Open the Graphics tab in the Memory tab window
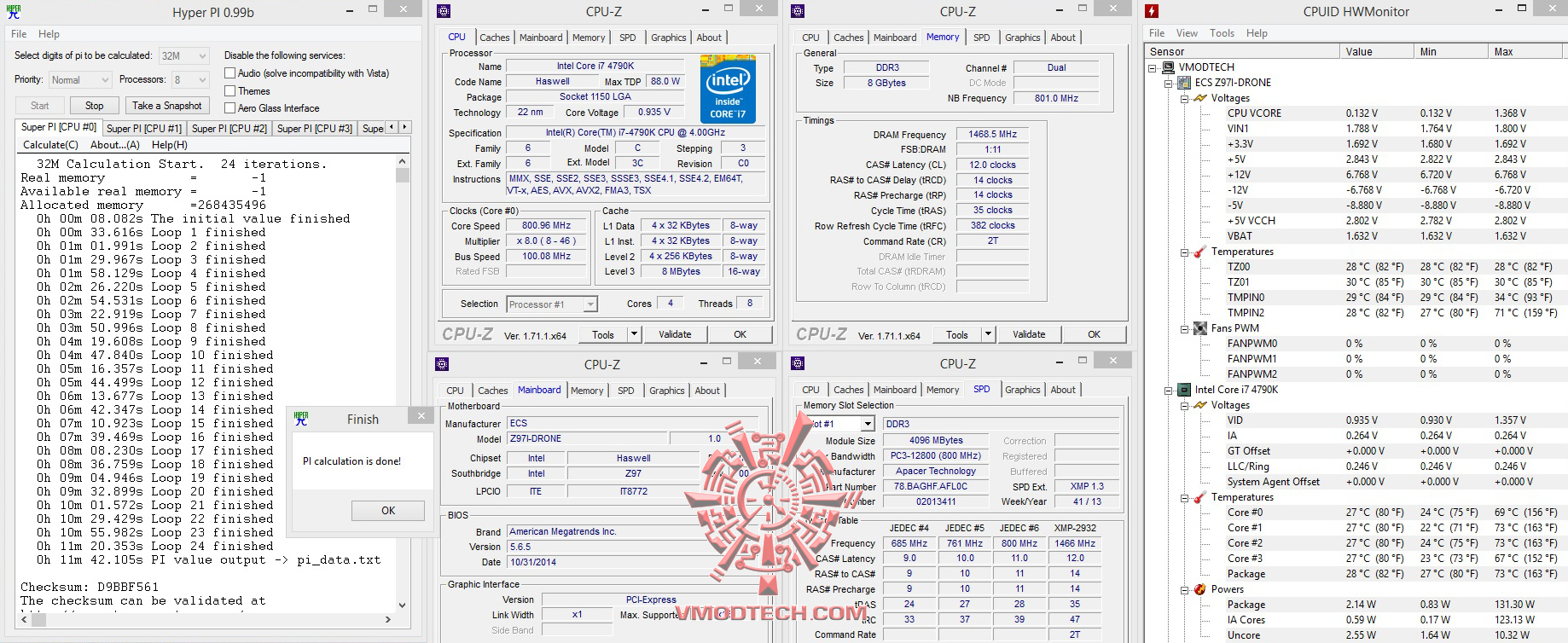 tap(1022, 38)
